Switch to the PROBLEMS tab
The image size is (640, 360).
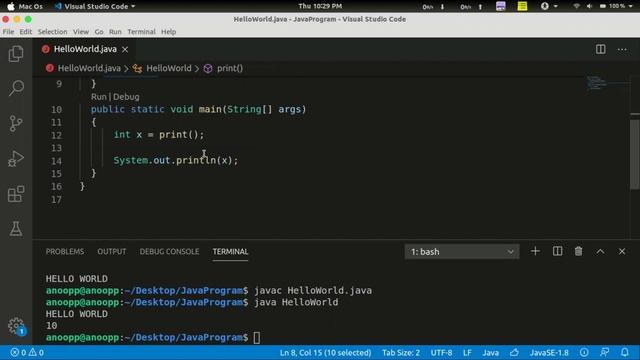point(65,251)
